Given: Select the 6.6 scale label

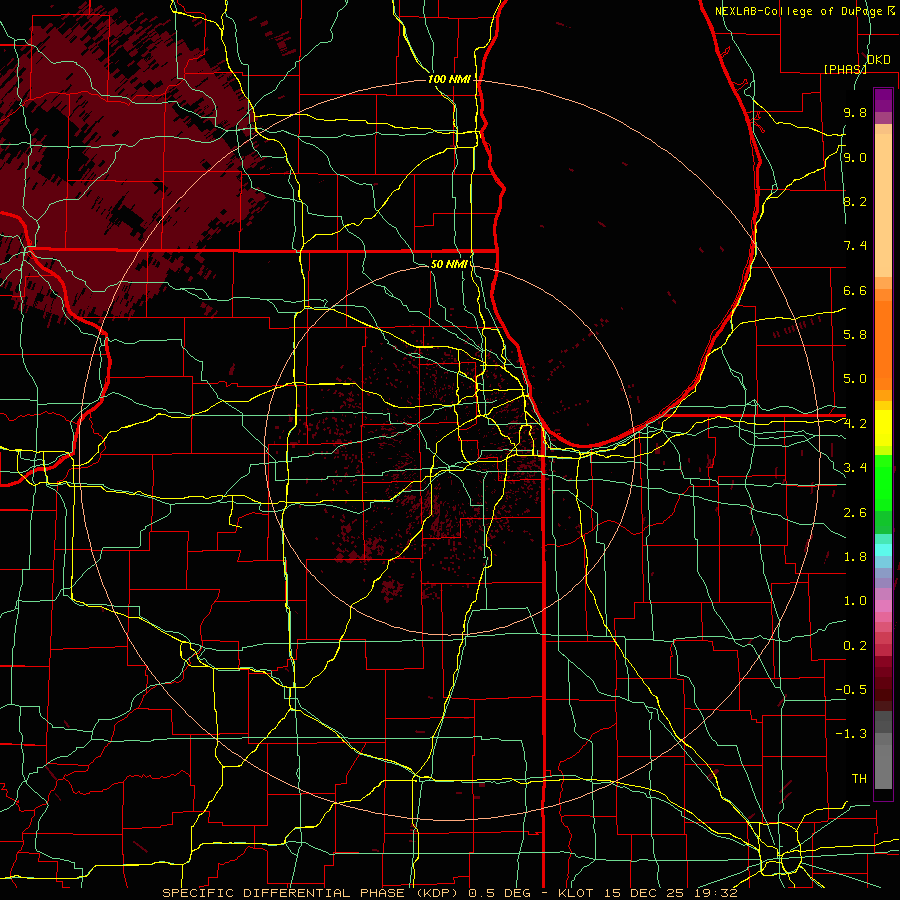Looking at the screenshot, I should [x=855, y=290].
